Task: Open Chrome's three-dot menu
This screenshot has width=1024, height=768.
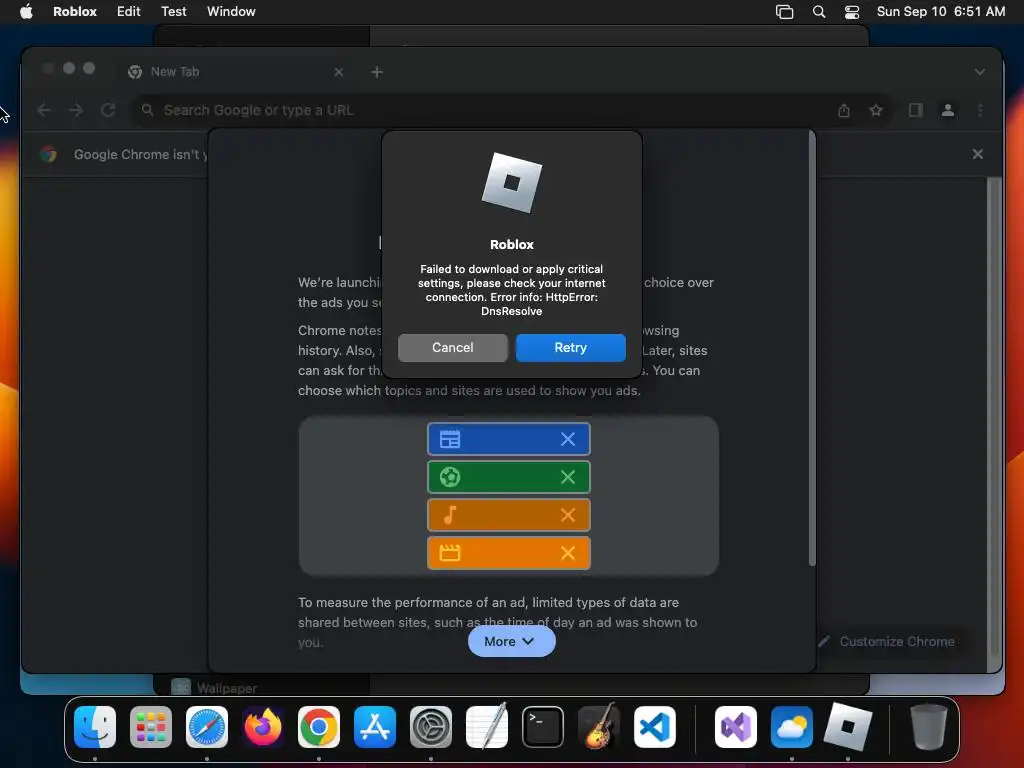Action: (x=980, y=110)
